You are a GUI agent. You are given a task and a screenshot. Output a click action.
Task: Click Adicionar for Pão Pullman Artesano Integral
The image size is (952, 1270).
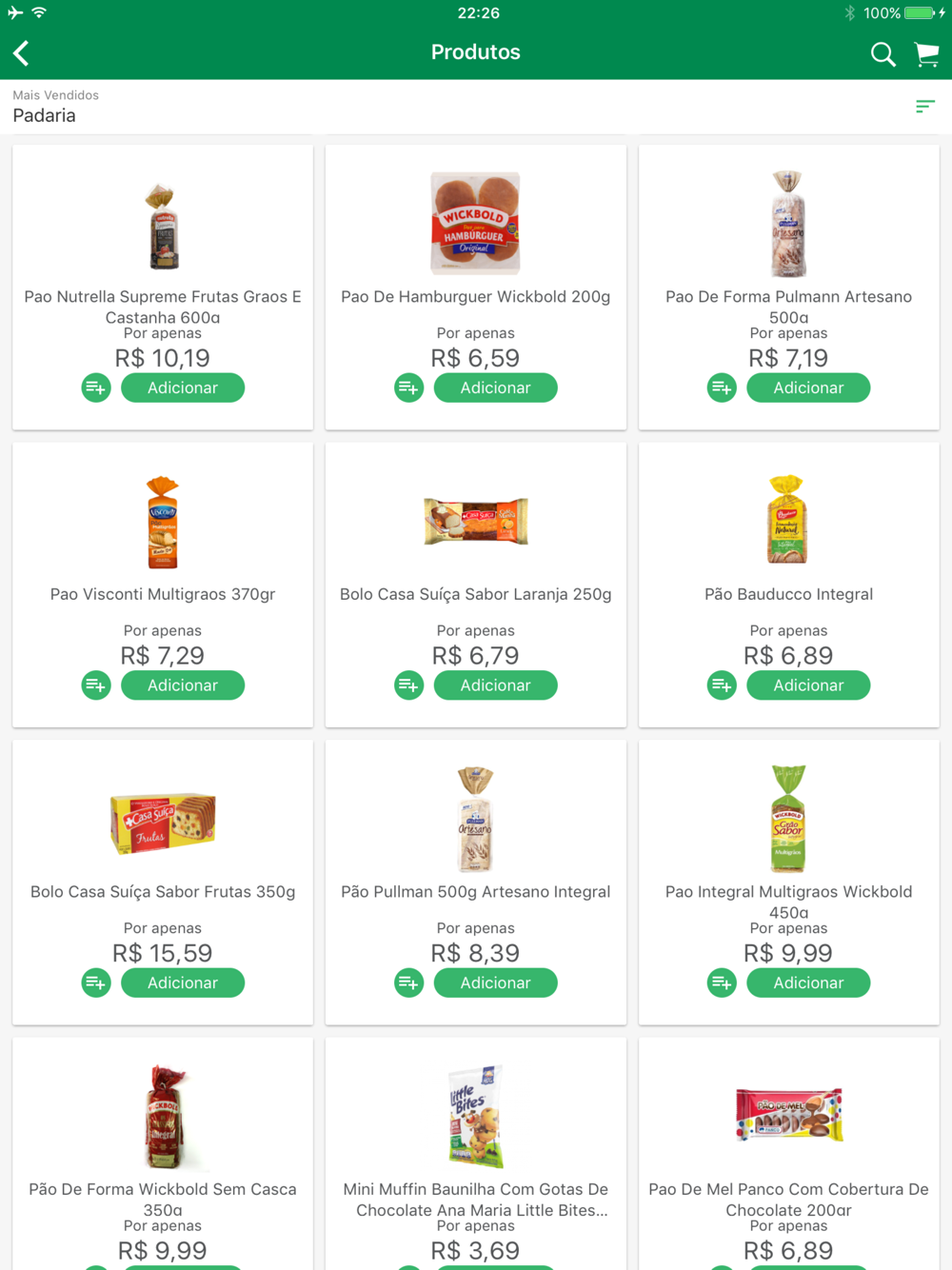pos(495,982)
